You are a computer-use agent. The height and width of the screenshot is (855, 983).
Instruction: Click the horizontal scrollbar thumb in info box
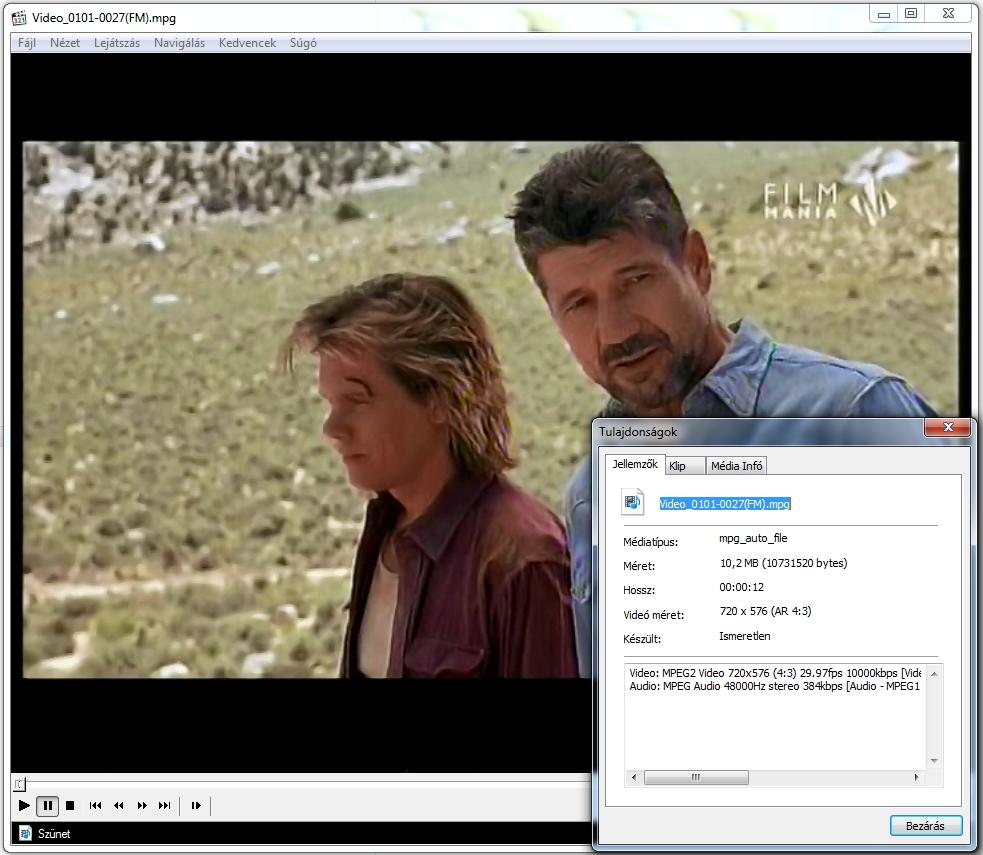(x=696, y=777)
